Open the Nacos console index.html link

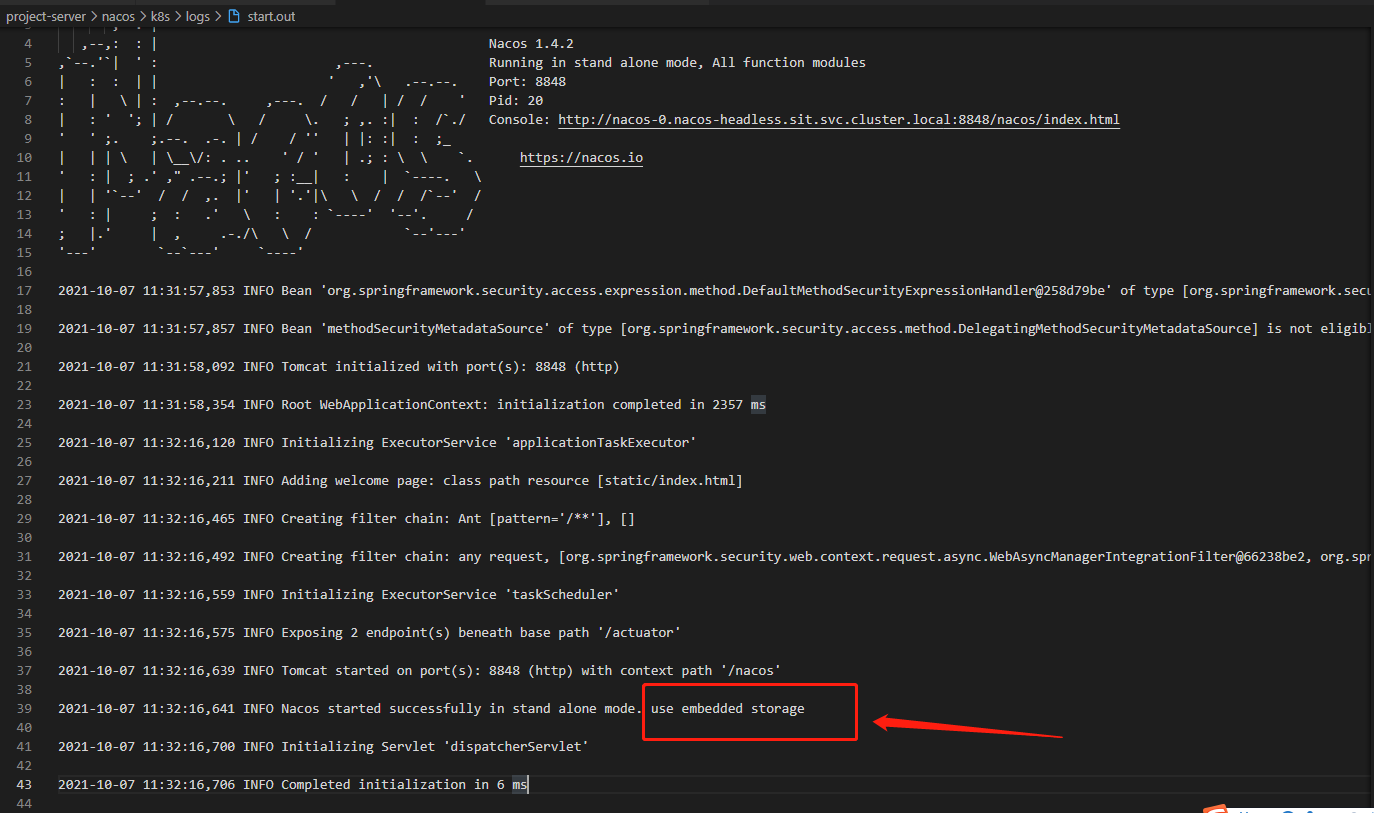(x=838, y=120)
